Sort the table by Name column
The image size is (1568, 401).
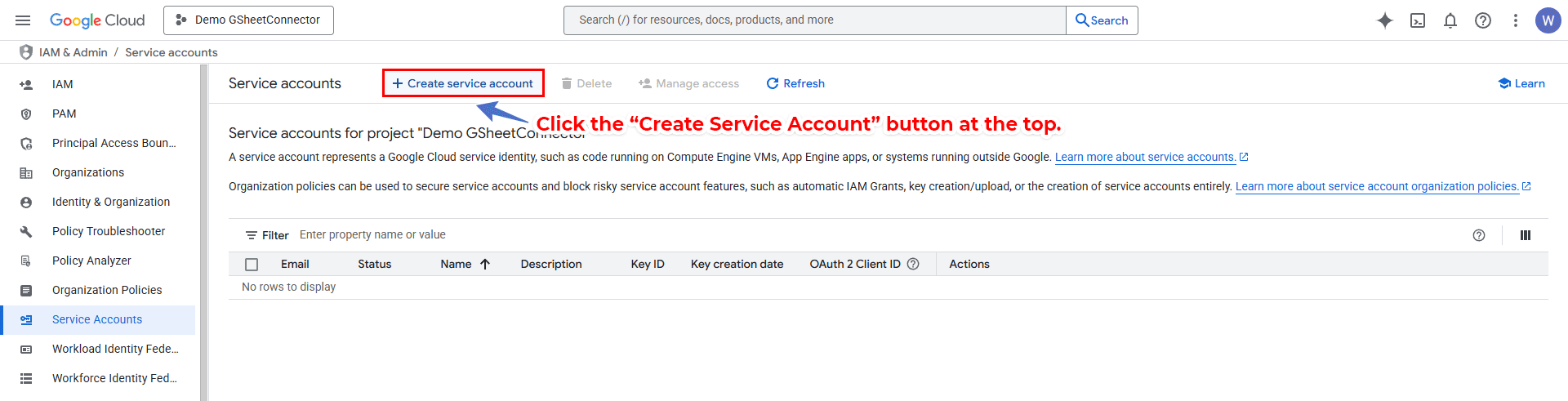pyautogui.click(x=456, y=264)
